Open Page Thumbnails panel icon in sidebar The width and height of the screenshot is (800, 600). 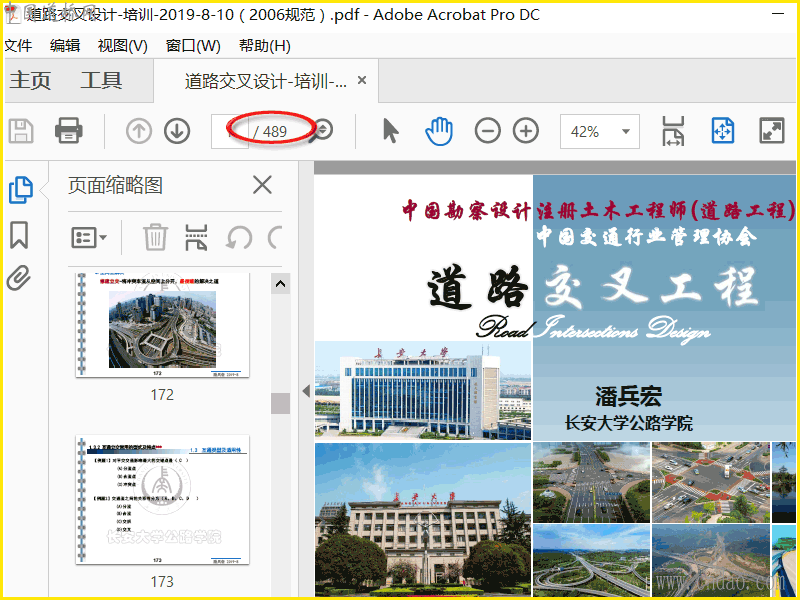coord(20,190)
